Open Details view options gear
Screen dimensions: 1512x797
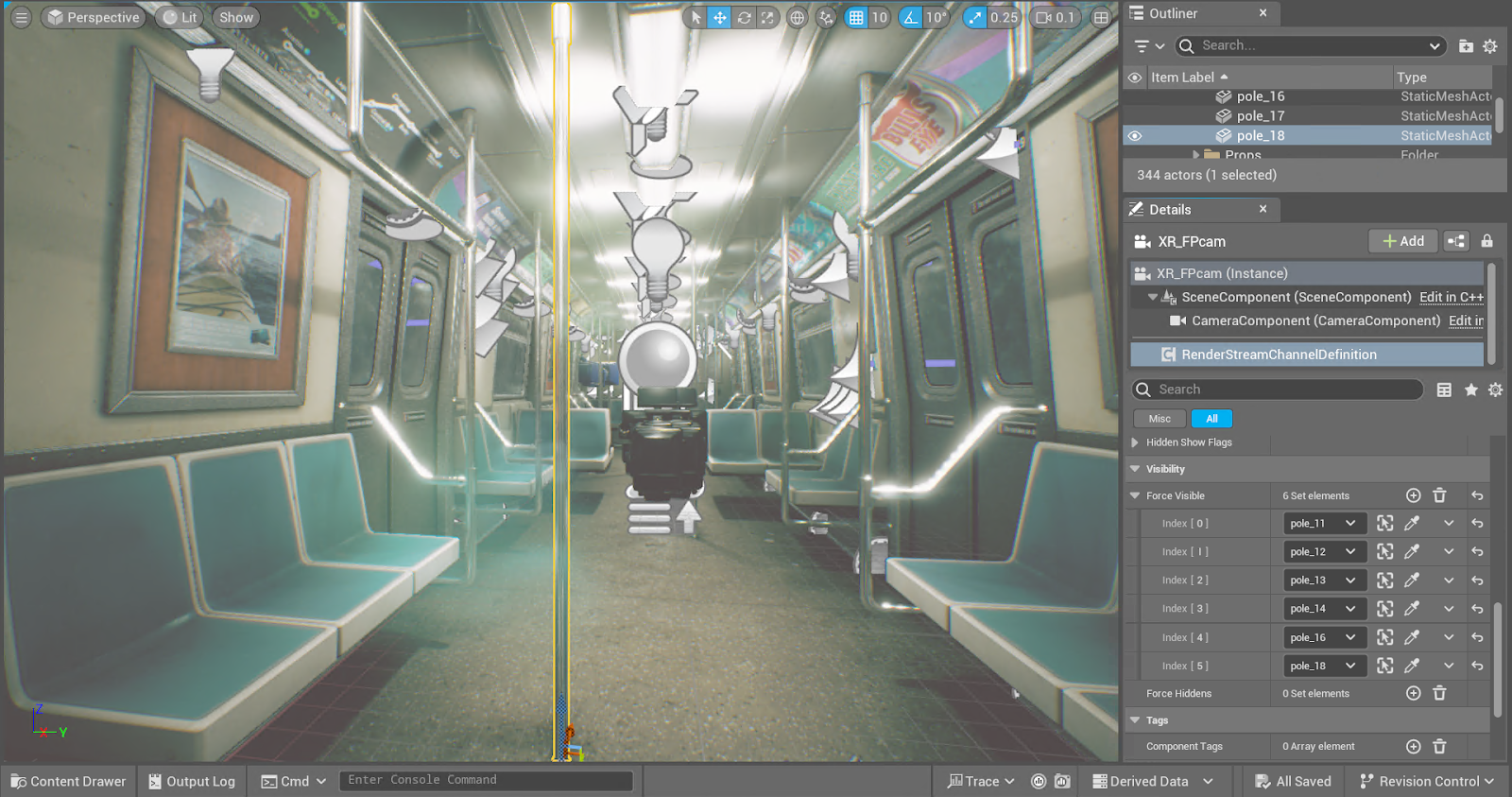(1495, 390)
